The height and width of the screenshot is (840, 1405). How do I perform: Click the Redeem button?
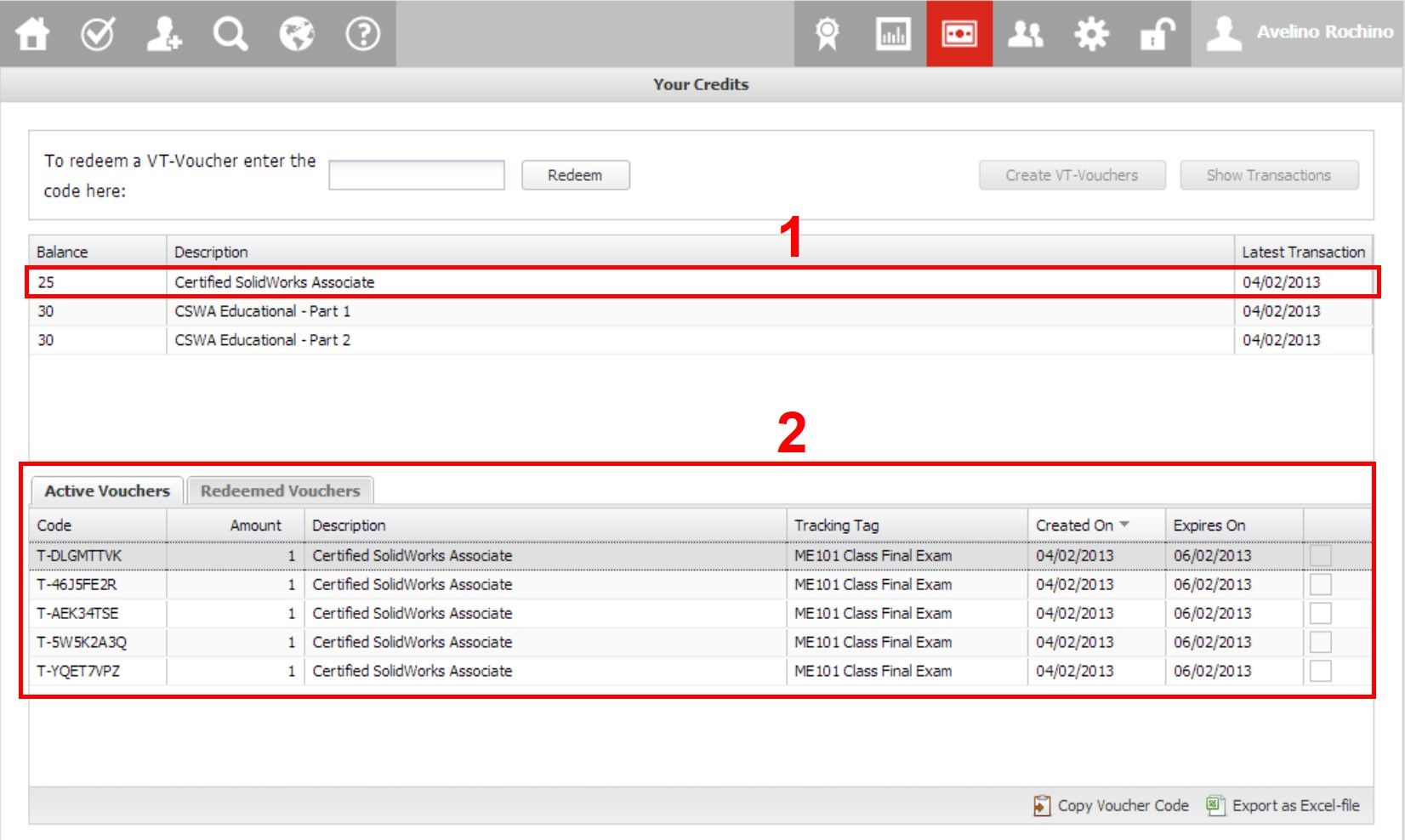pyautogui.click(x=576, y=175)
